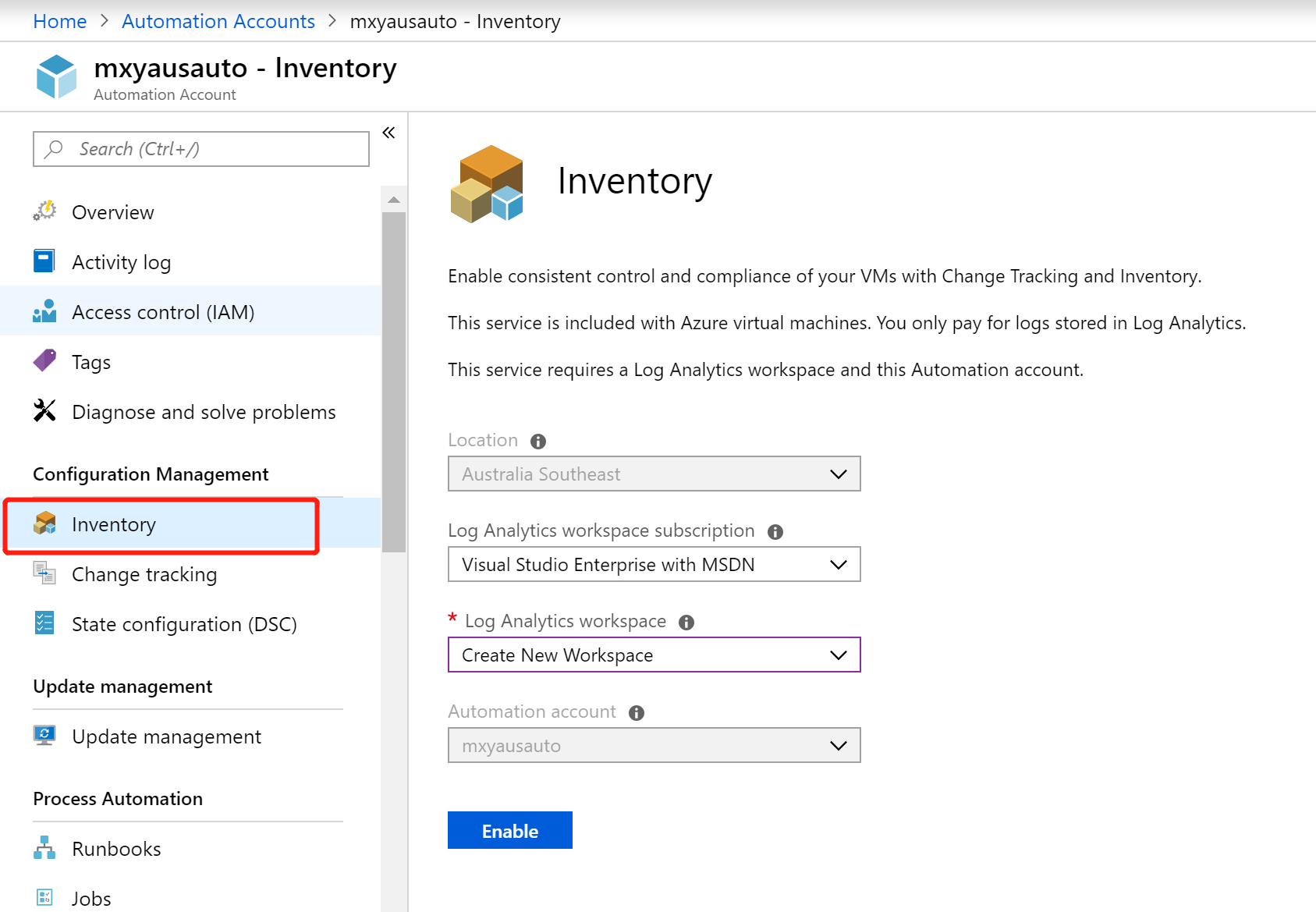
Task: Open Change tracking
Action: (x=191, y=574)
